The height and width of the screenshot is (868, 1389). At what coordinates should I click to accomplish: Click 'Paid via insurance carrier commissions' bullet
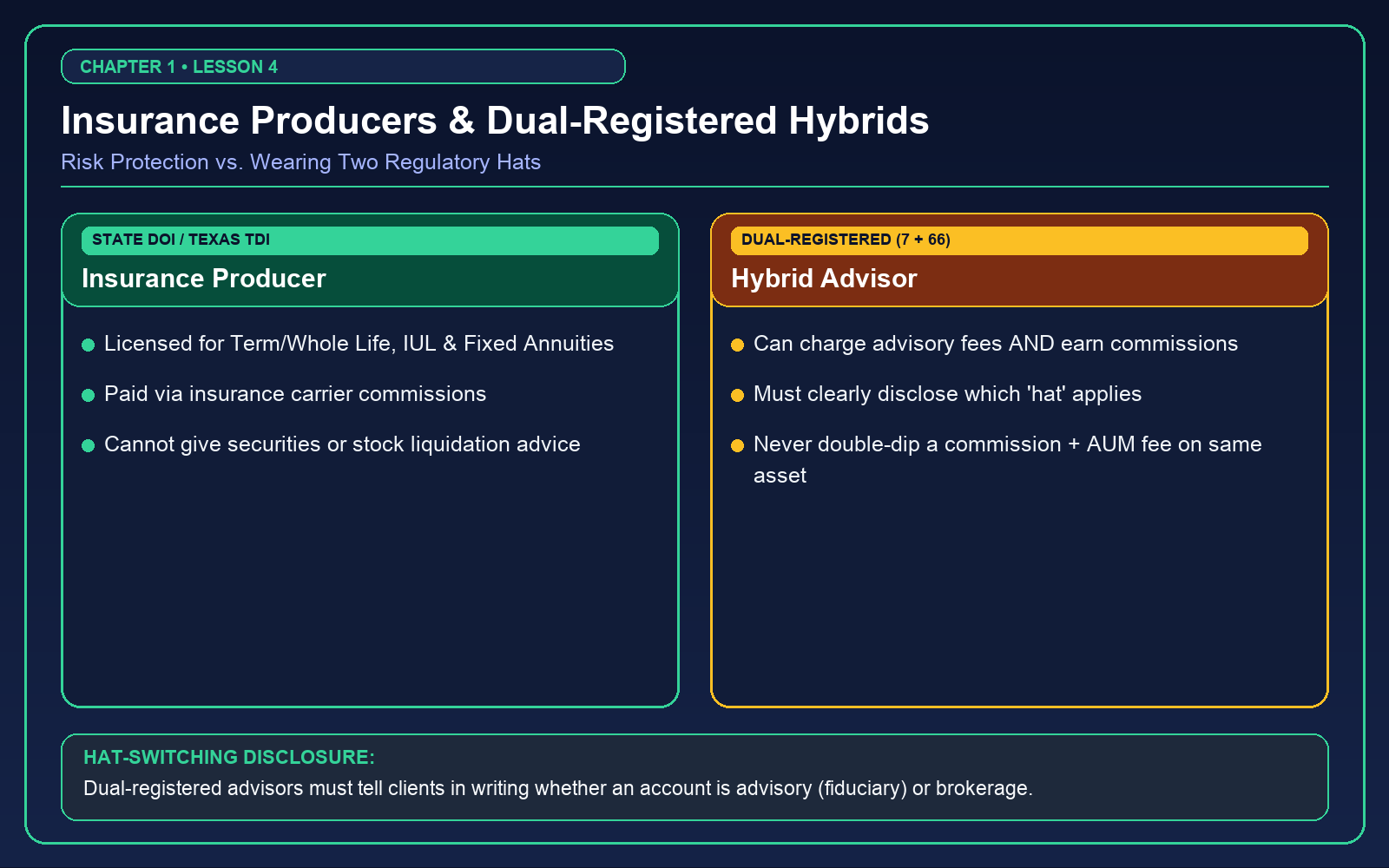295,394
